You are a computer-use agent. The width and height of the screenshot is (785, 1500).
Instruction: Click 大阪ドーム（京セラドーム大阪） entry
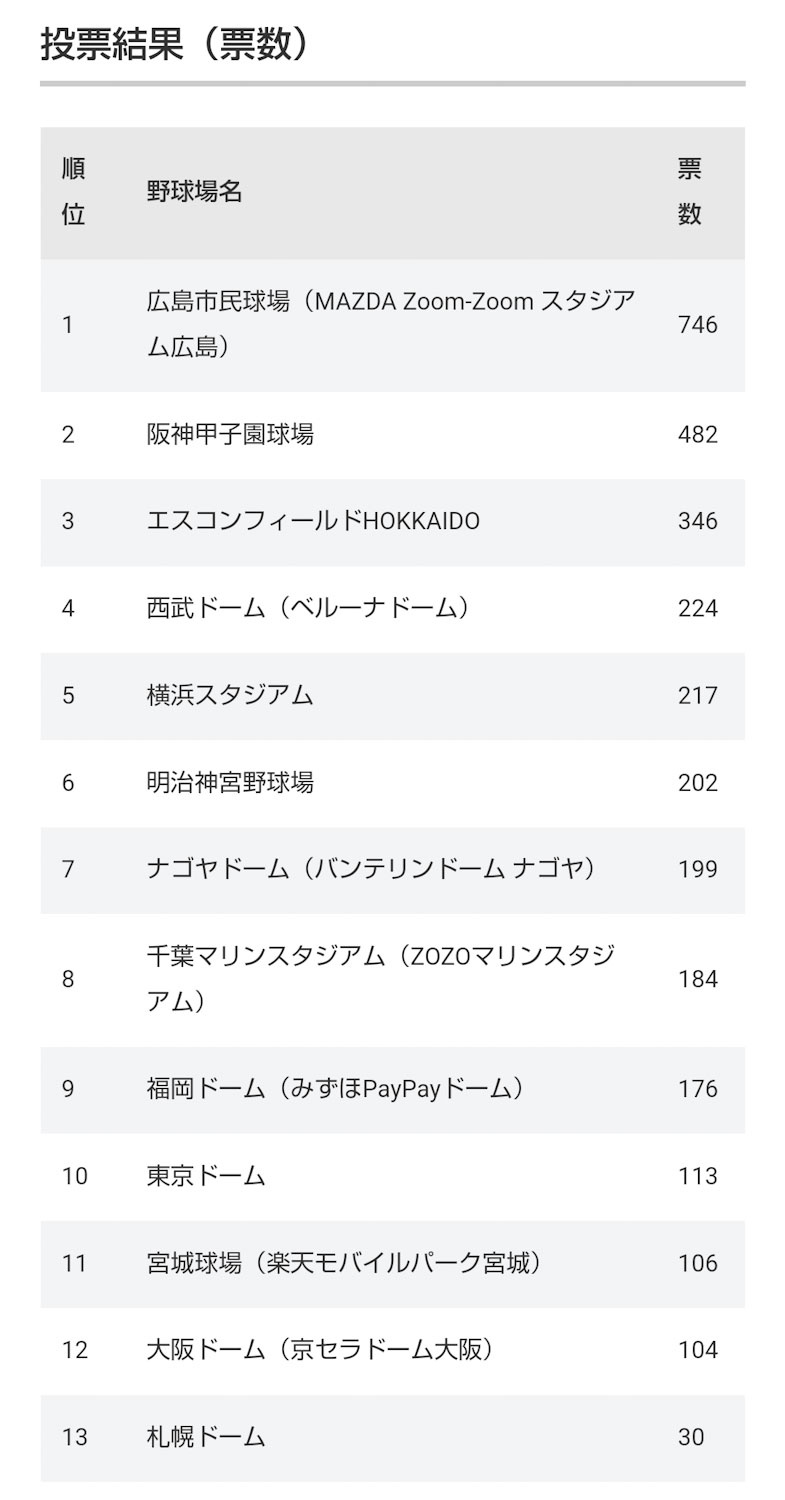tap(320, 1350)
